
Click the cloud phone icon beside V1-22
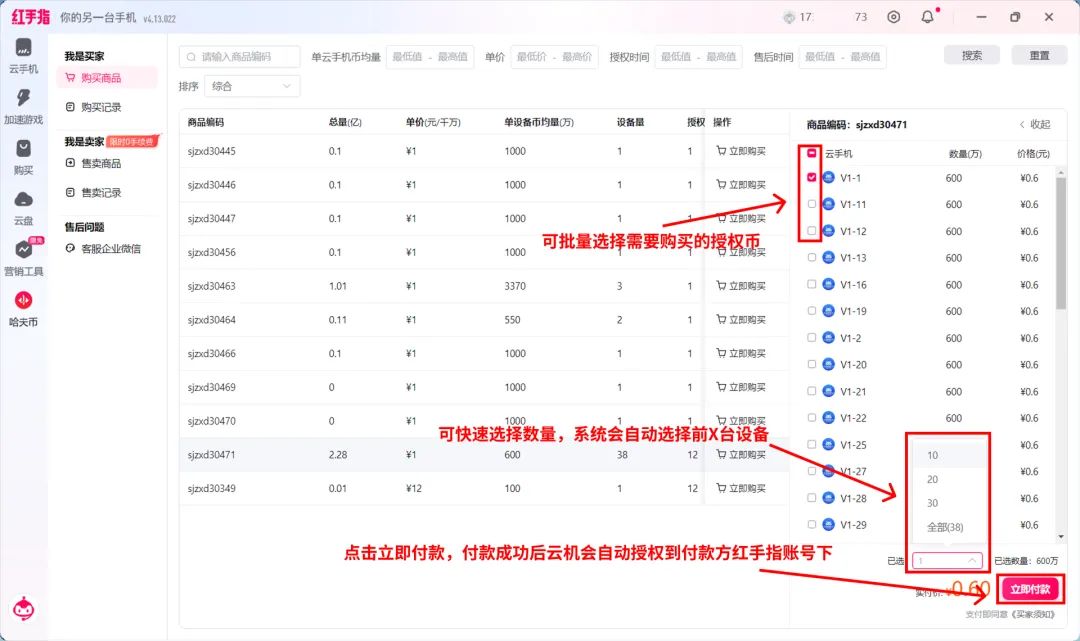(829, 418)
